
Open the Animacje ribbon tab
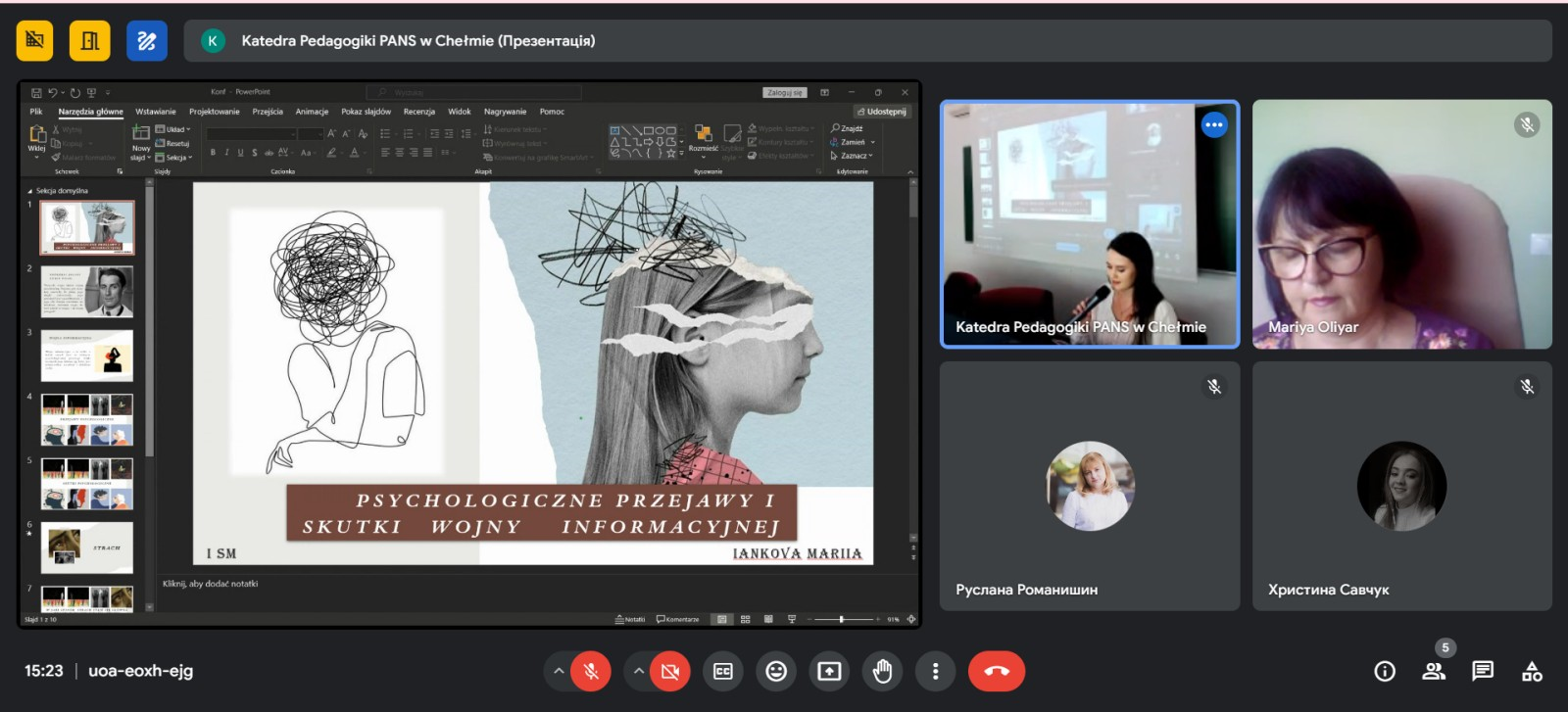pyautogui.click(x=312, y=112)
